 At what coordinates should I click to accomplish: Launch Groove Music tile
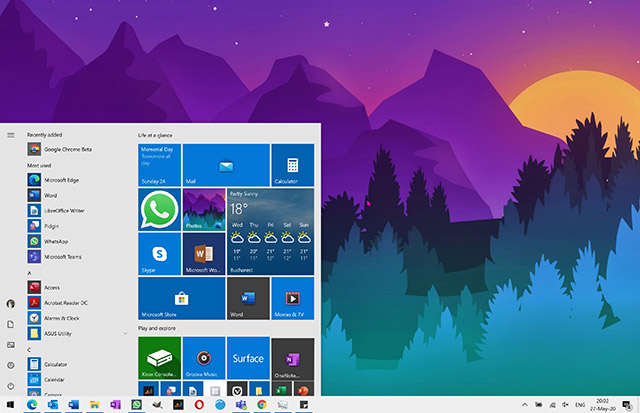pos(203,358)
